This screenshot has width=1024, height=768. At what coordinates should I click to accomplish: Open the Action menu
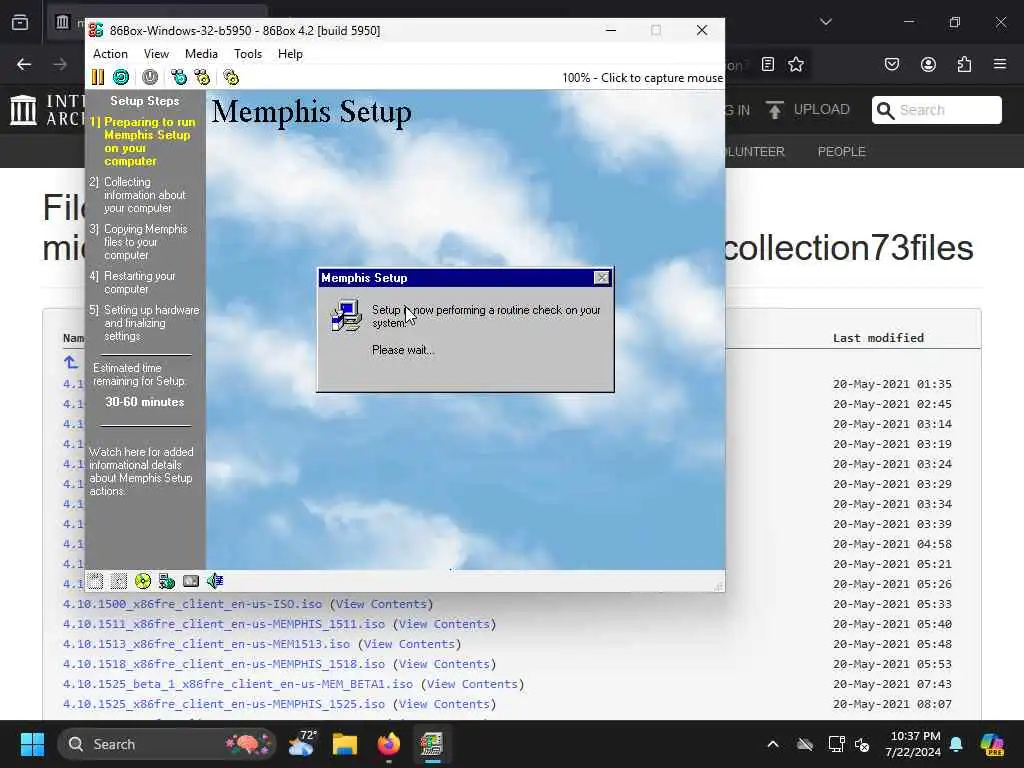pyautogui.click(x=110, y=54)
